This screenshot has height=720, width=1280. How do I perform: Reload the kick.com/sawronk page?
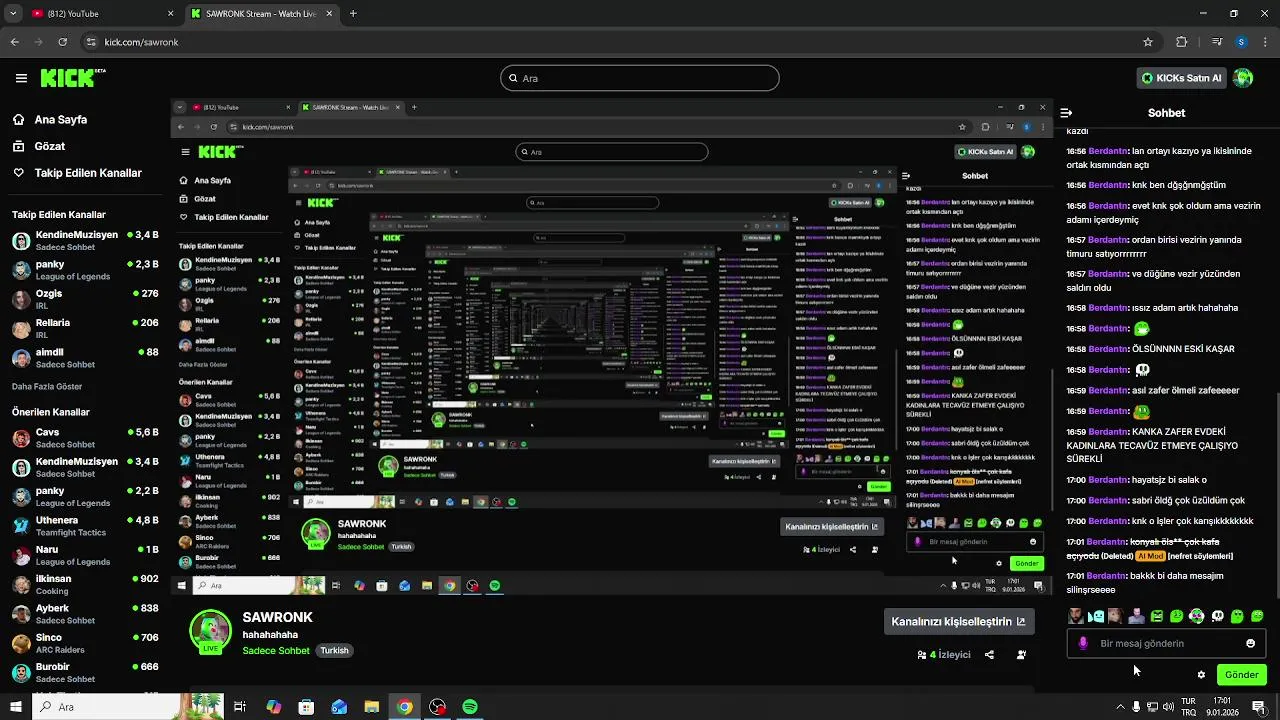point(62,42)
